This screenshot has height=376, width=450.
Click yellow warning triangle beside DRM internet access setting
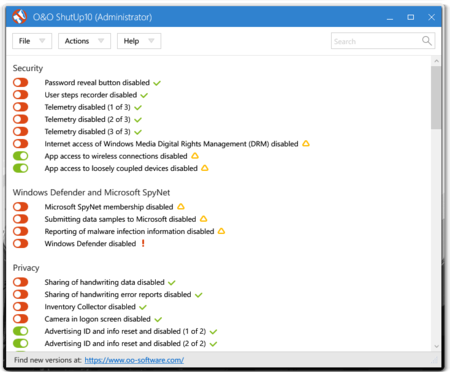pos(306,144)
